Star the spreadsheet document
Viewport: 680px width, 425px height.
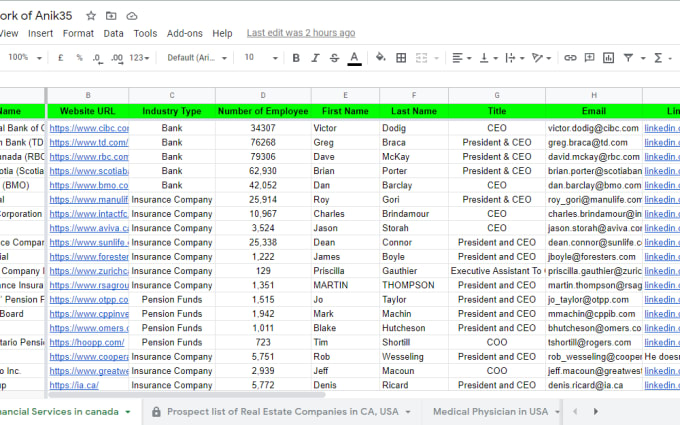point(91,16)
